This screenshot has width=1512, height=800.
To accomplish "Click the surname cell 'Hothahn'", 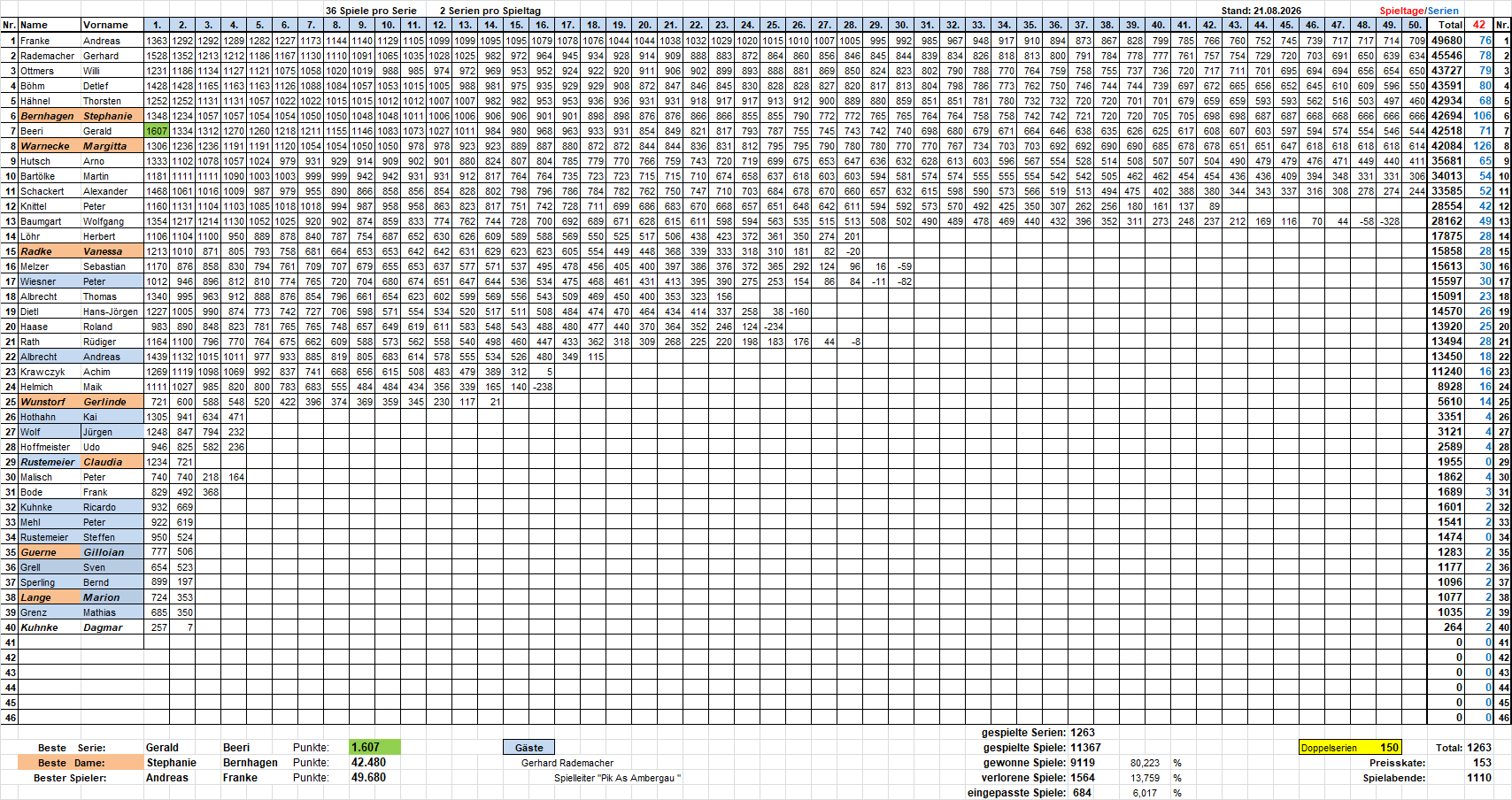I will (50, 417).
